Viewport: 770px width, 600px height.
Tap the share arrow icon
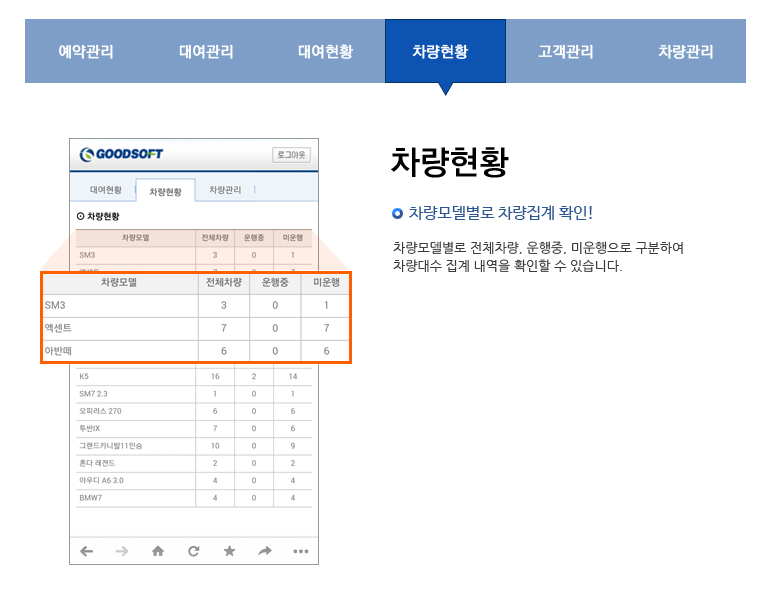(x=265, y=551)
